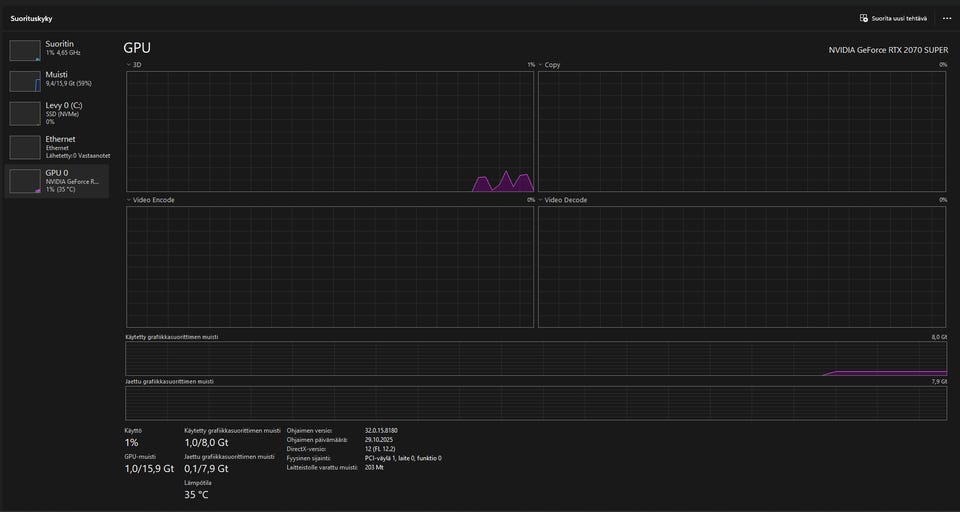Click the Video Decode graph area
960x512 pixels.
(x=742, y=267)
